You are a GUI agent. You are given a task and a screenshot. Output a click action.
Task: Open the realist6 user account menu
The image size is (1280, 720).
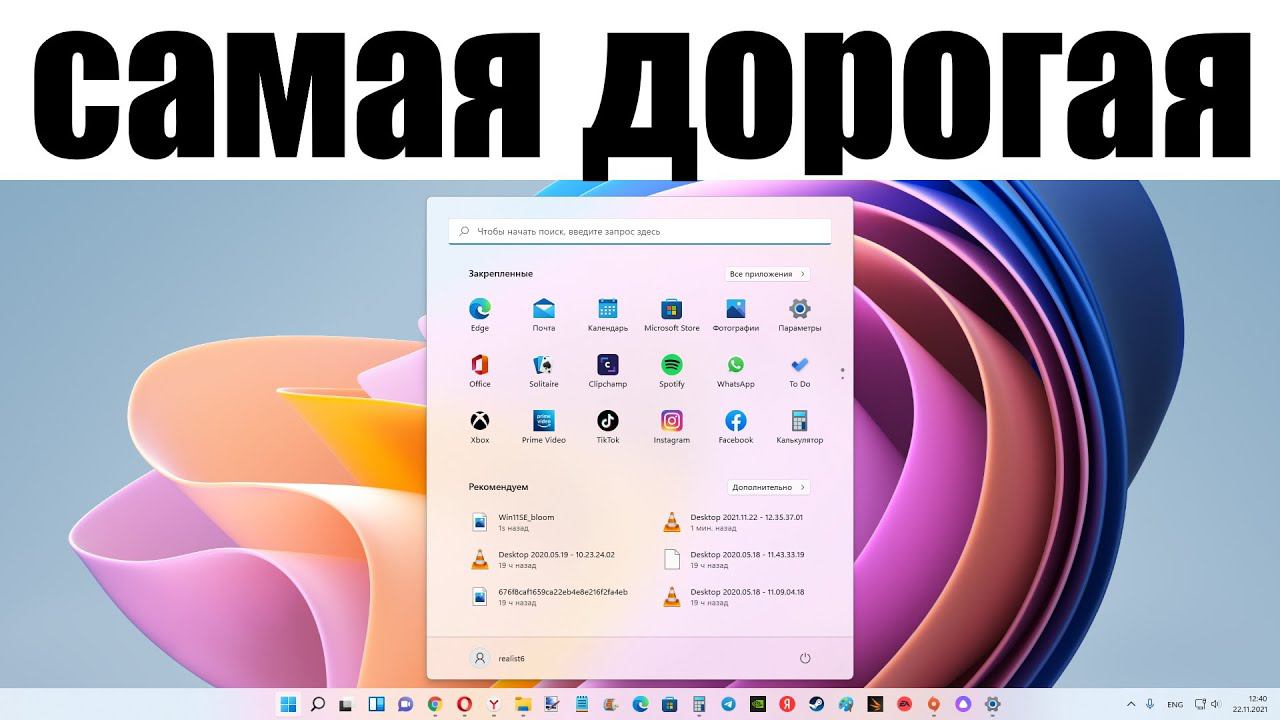pos(498,658)
